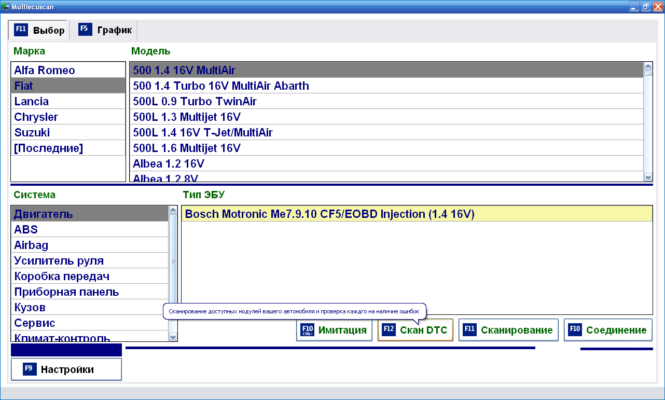Image resolution: width=665 pixels, height=400 pixels.
Task: Pick model 500L 1.3 Multijet 16V
Action: [387, 117]
